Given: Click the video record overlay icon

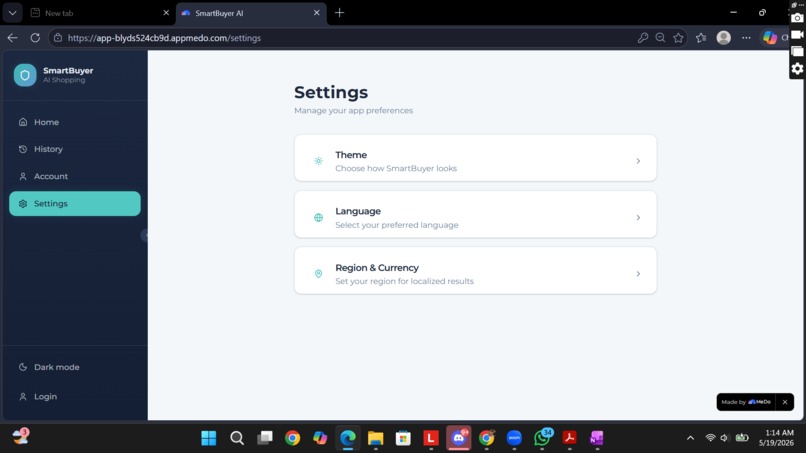Looking at the screenshot, I should [x=797, y=34].
